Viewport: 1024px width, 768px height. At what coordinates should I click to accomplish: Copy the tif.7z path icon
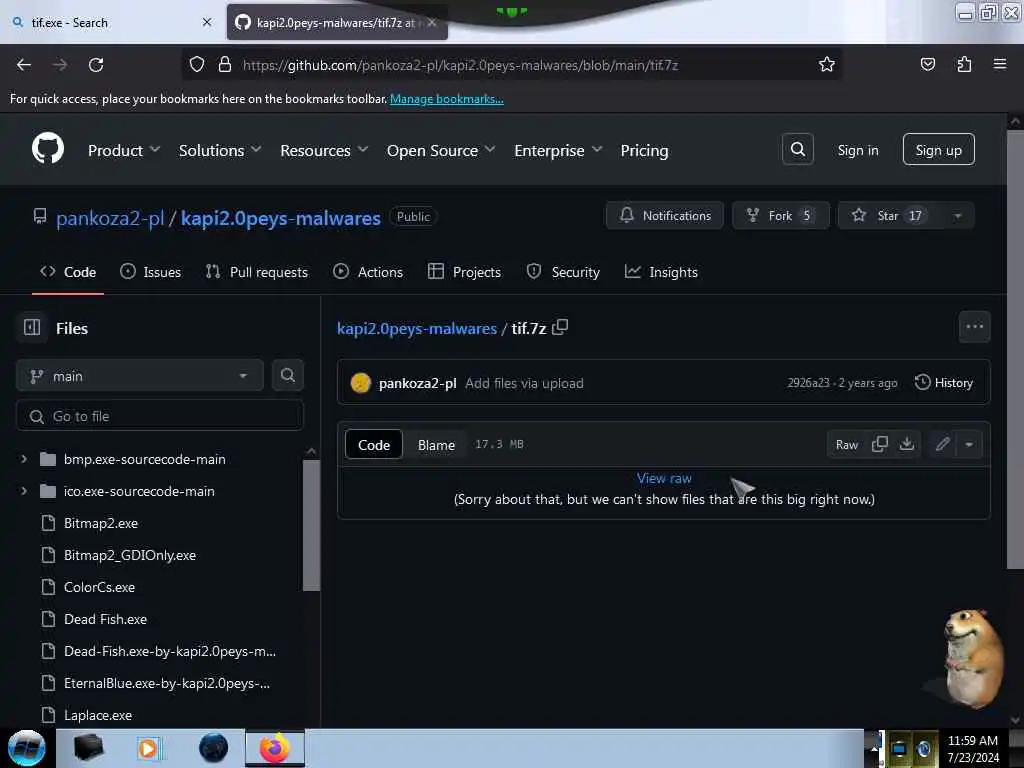pos(560,327)
